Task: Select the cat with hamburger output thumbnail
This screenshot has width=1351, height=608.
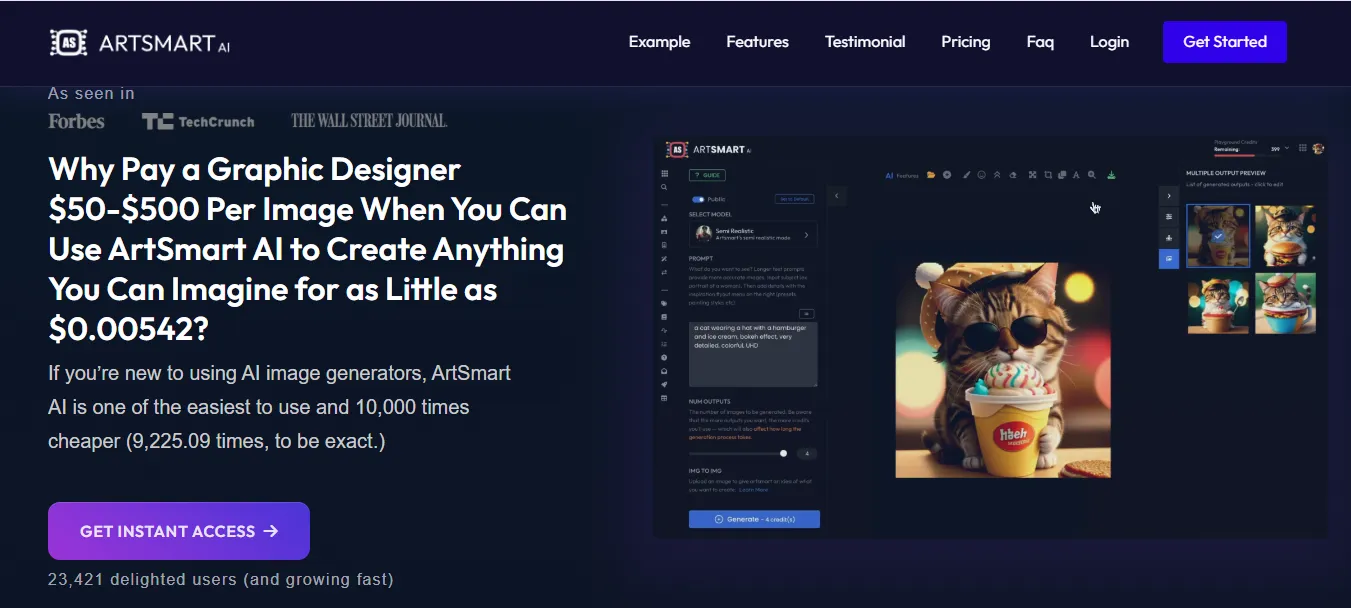Action: click(1285, 235)
